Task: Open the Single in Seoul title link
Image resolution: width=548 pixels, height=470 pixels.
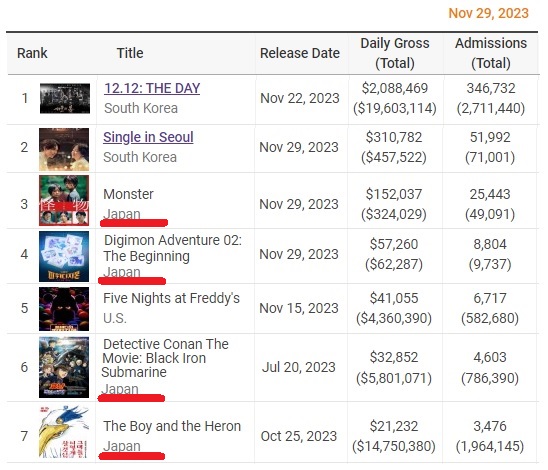Action: (x=148, y=137)
